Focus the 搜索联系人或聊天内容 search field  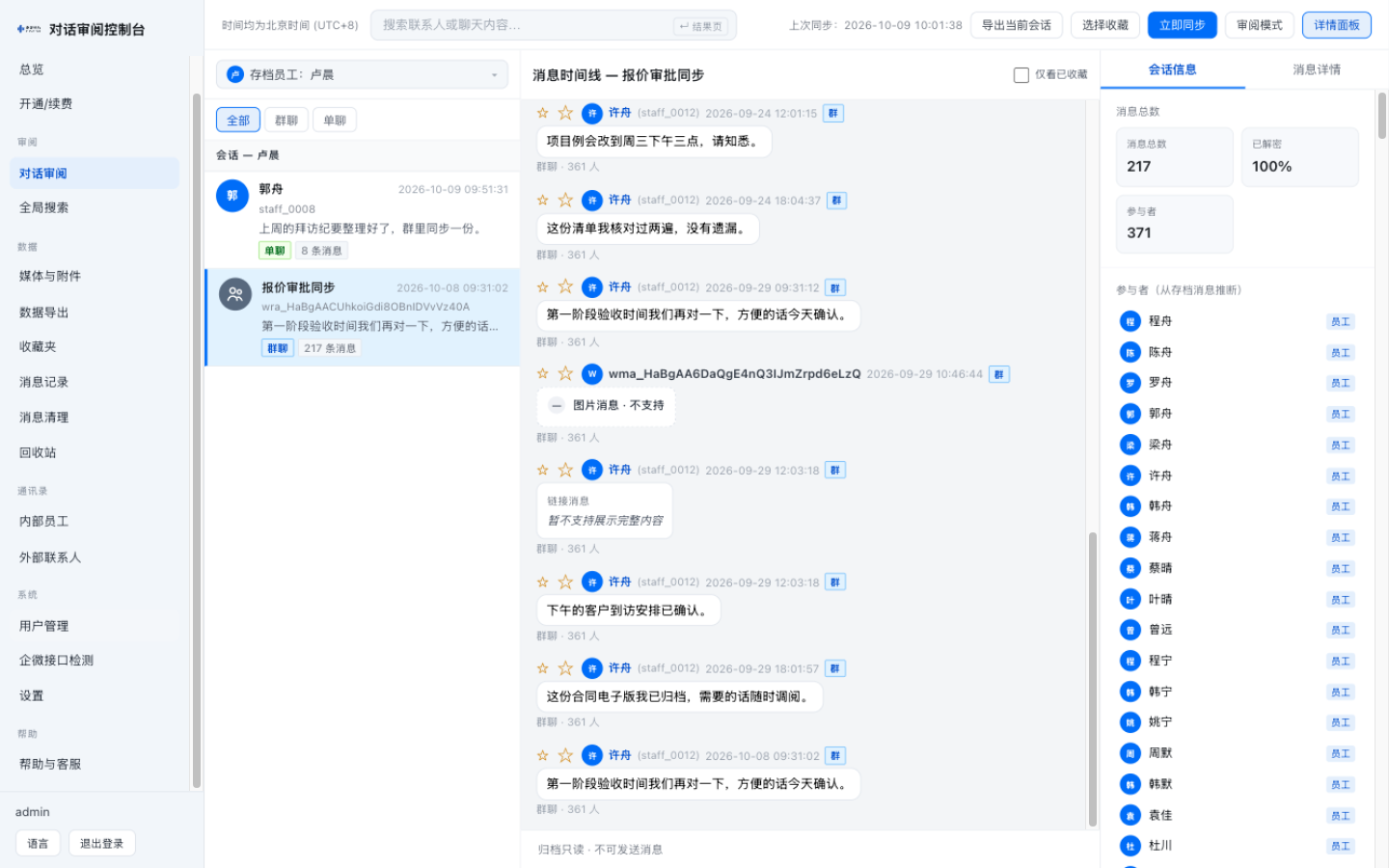pos(554,25)
